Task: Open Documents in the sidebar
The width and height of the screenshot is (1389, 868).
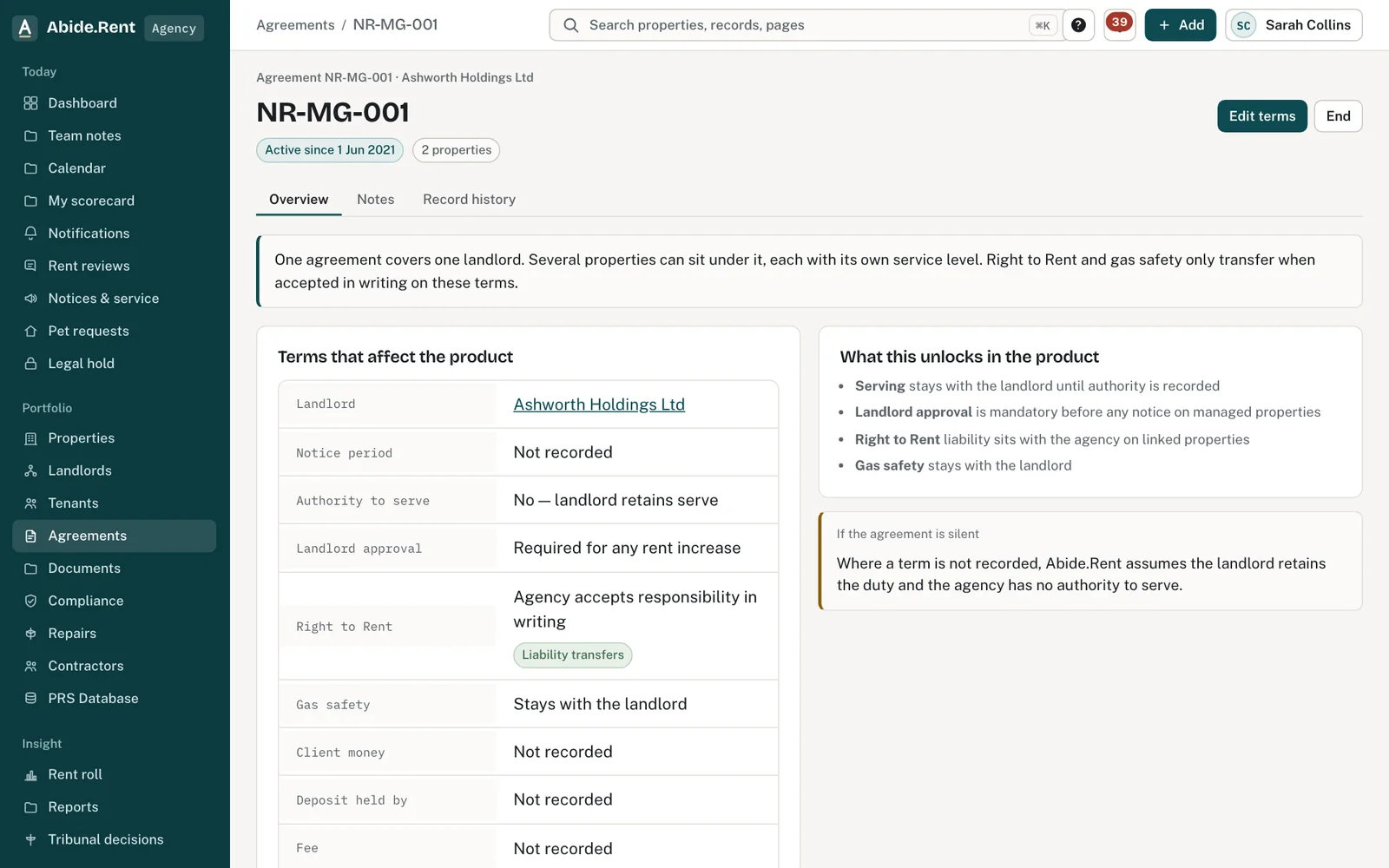Action: coord(115,569)
